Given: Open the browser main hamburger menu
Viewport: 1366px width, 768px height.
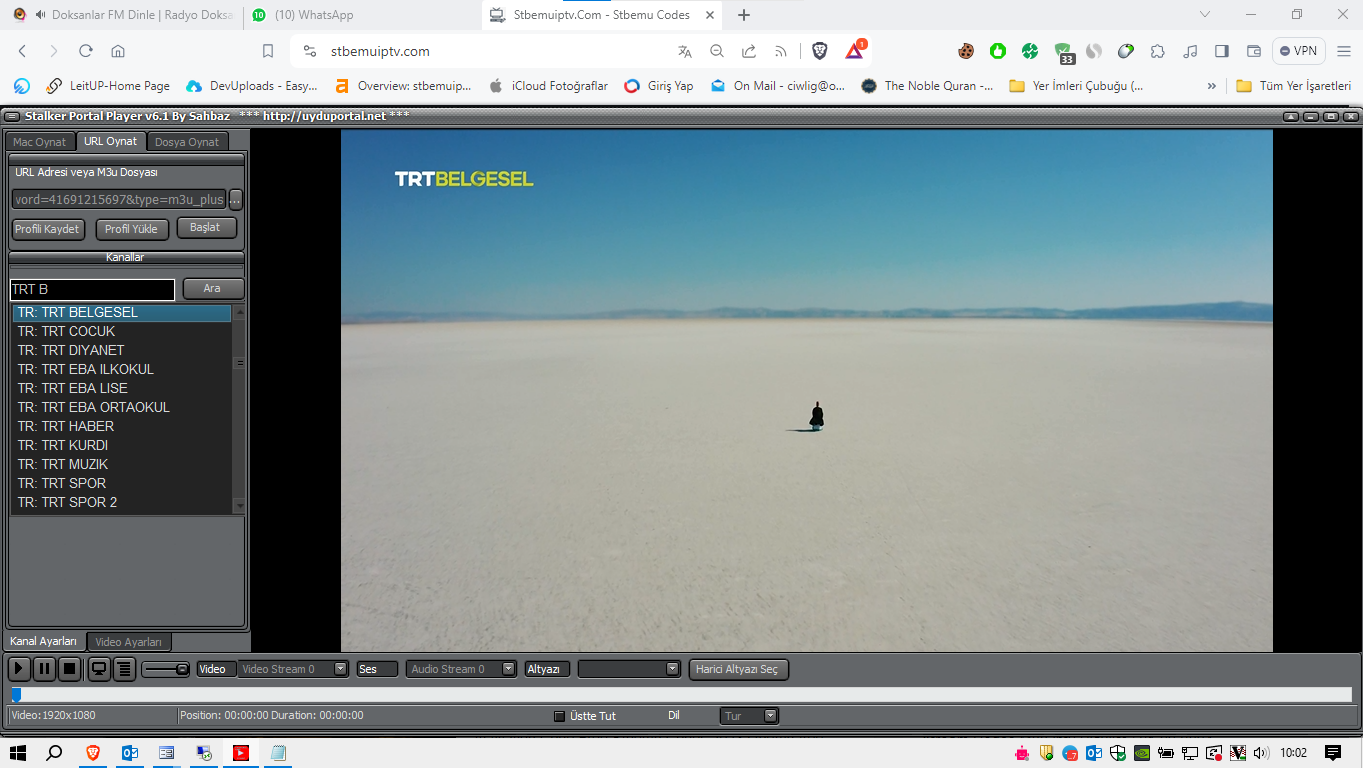Looking at the screenshot, I should [1345, 51].
